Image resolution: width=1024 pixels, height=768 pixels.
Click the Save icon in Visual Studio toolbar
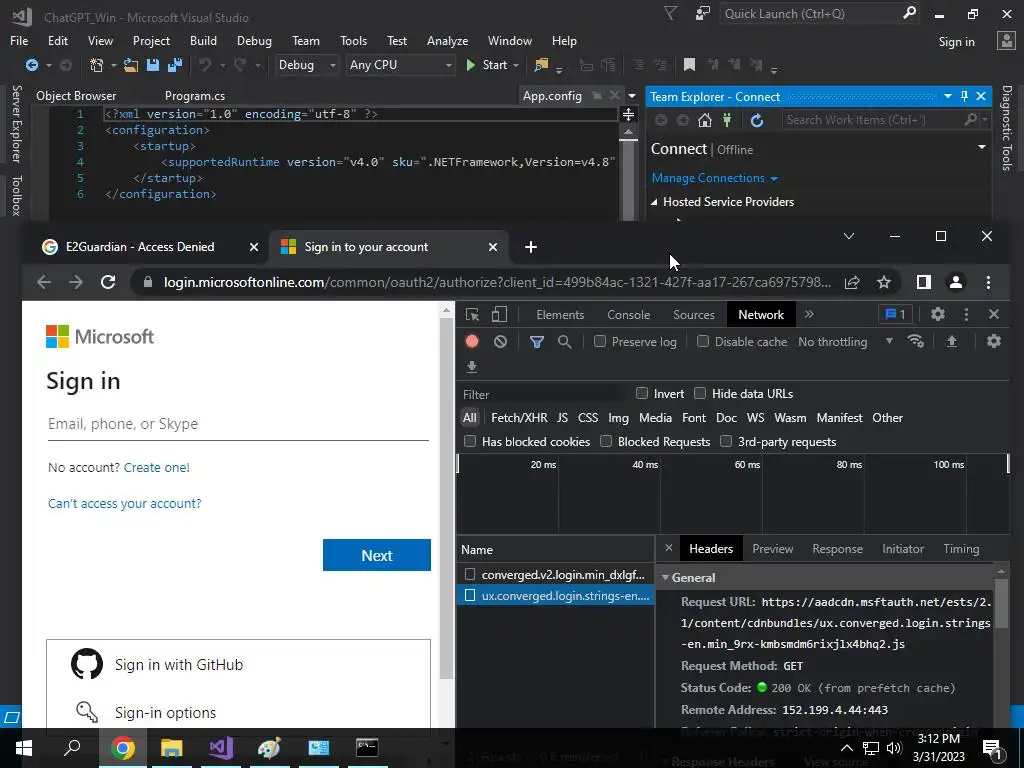pos(153,65)
